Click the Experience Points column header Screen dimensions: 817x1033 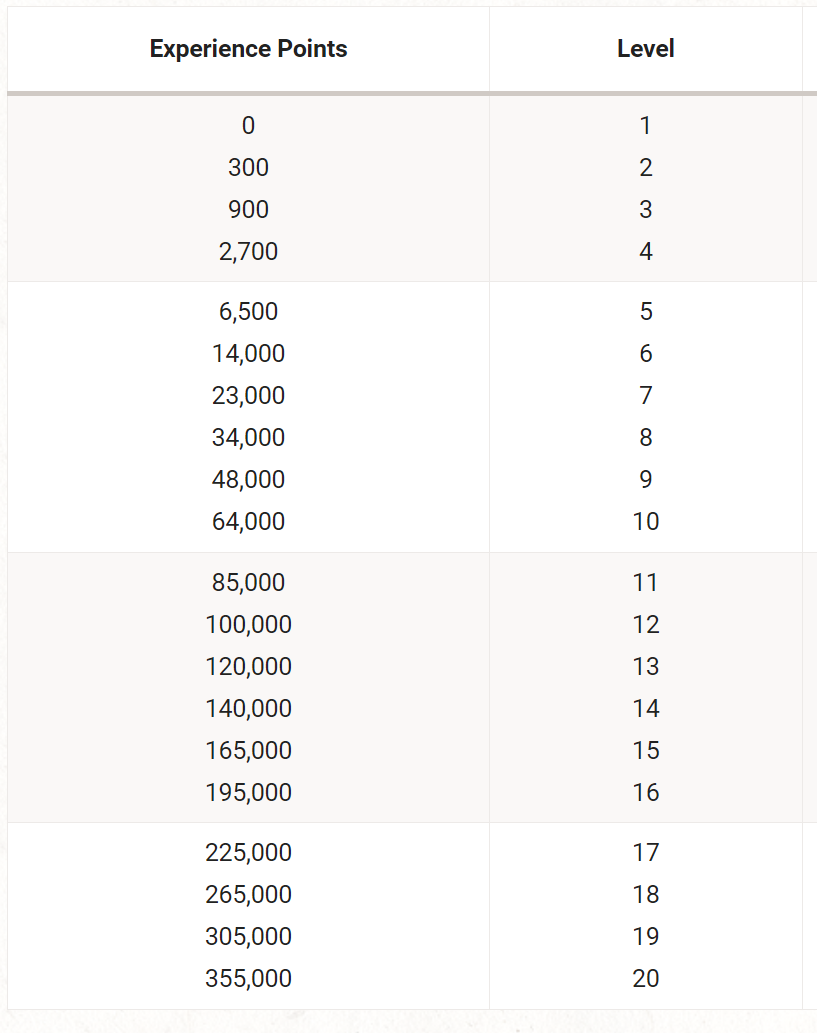[248, 49]
